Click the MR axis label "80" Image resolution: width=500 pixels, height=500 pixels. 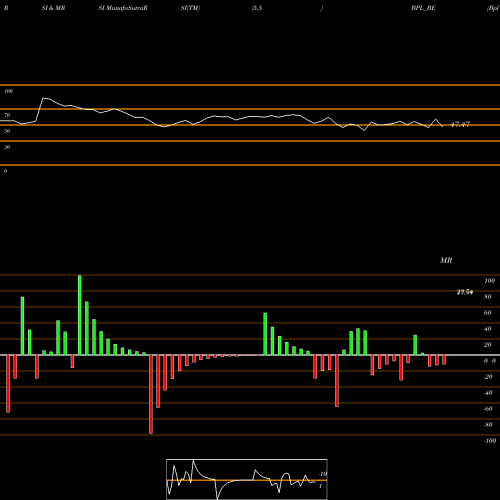[x=488, y=297]
